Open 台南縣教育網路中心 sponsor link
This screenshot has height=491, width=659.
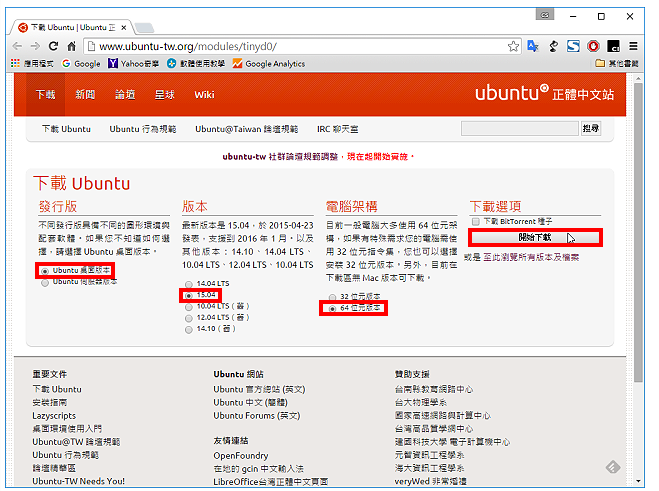[433, 389]
